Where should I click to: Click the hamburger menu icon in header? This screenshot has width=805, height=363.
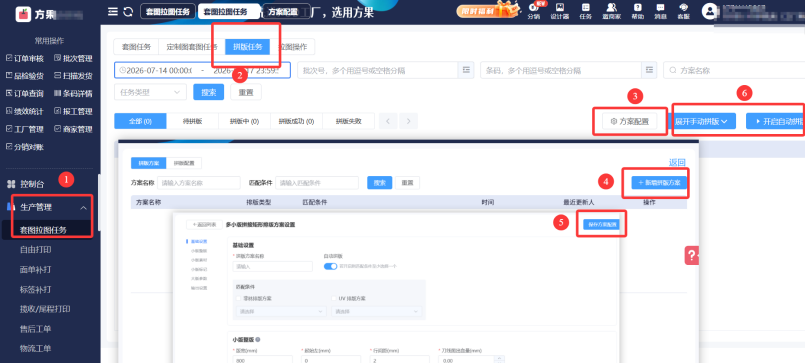pos(112,11)
